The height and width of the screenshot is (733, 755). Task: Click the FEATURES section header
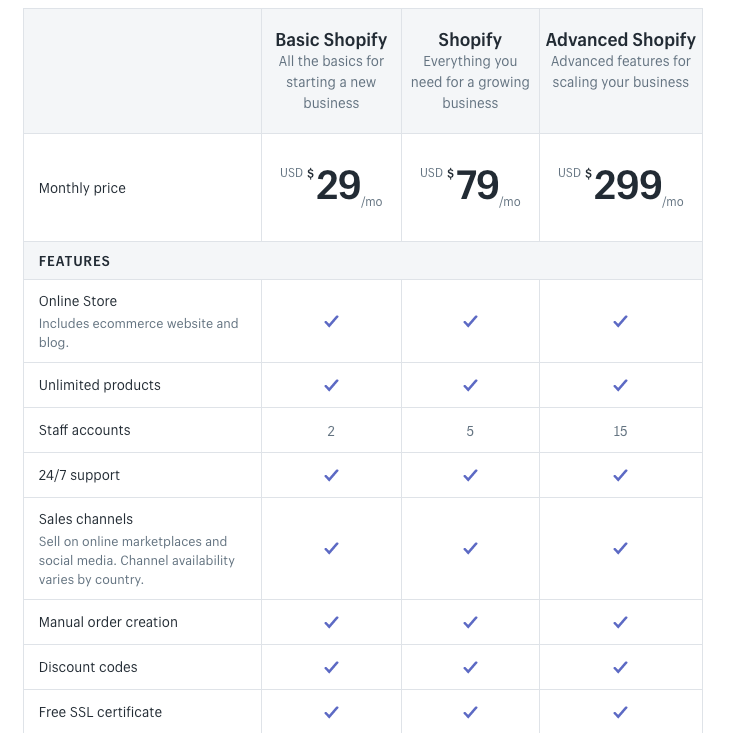[x=75, y=261]
